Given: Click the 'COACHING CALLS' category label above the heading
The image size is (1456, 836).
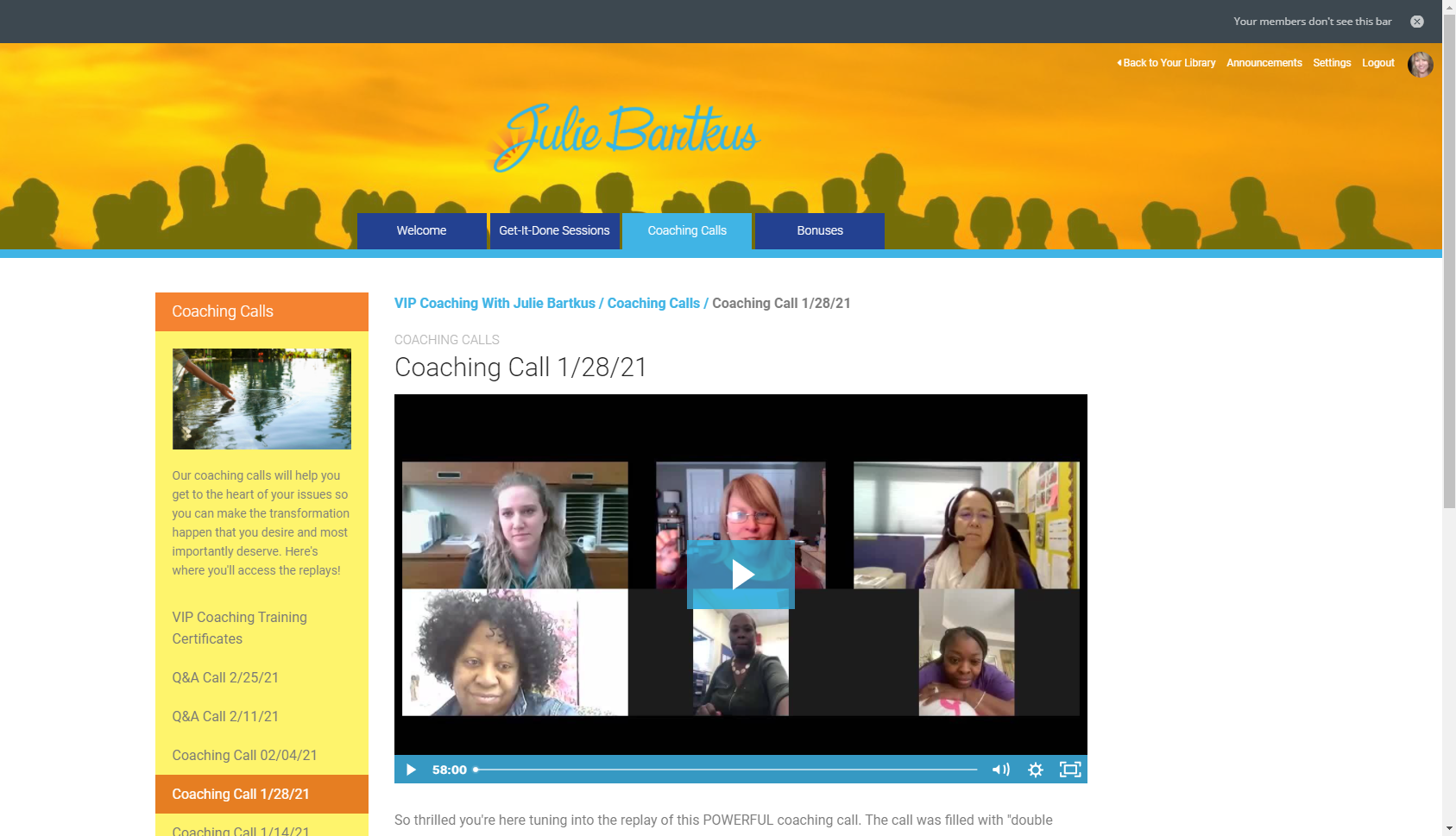Looking at the screenshot, I should click(447, 340).
